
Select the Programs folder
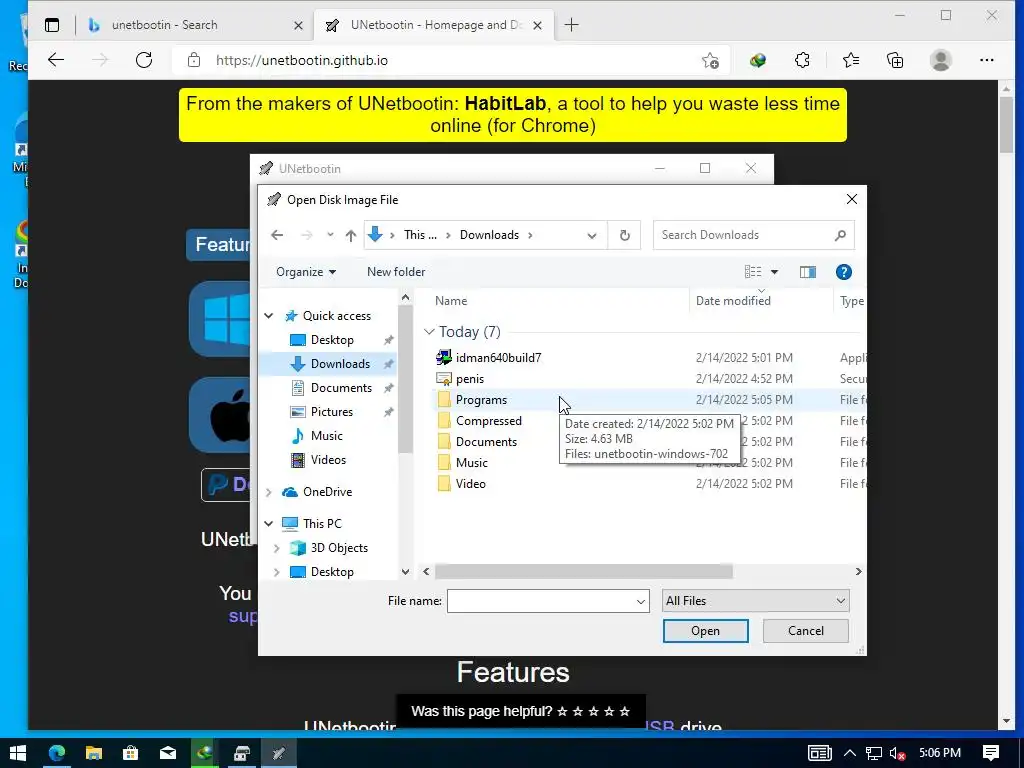pyautogui.click(x=481, y=400)
